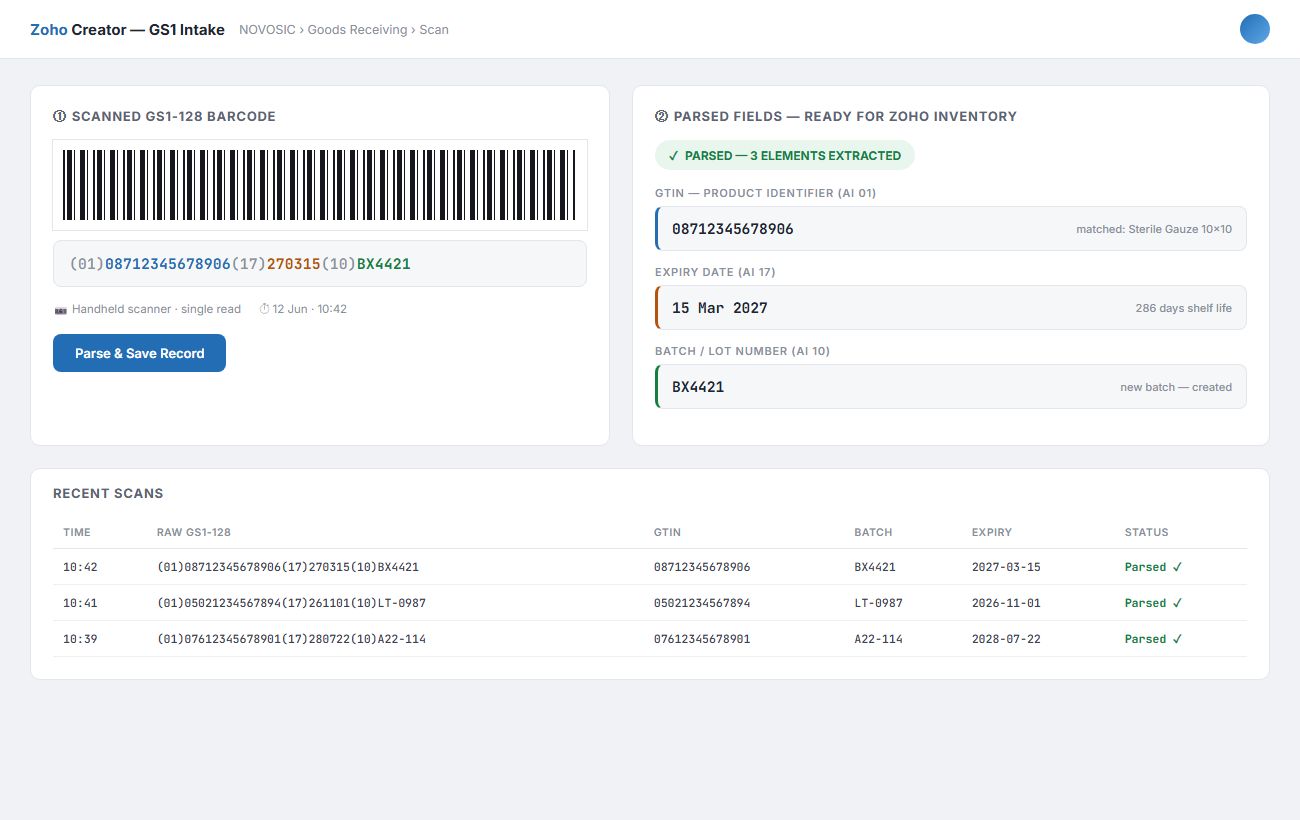Click the RAW GS1-128 column header
Screen dimensions: 1300x820
click(194, 532)
